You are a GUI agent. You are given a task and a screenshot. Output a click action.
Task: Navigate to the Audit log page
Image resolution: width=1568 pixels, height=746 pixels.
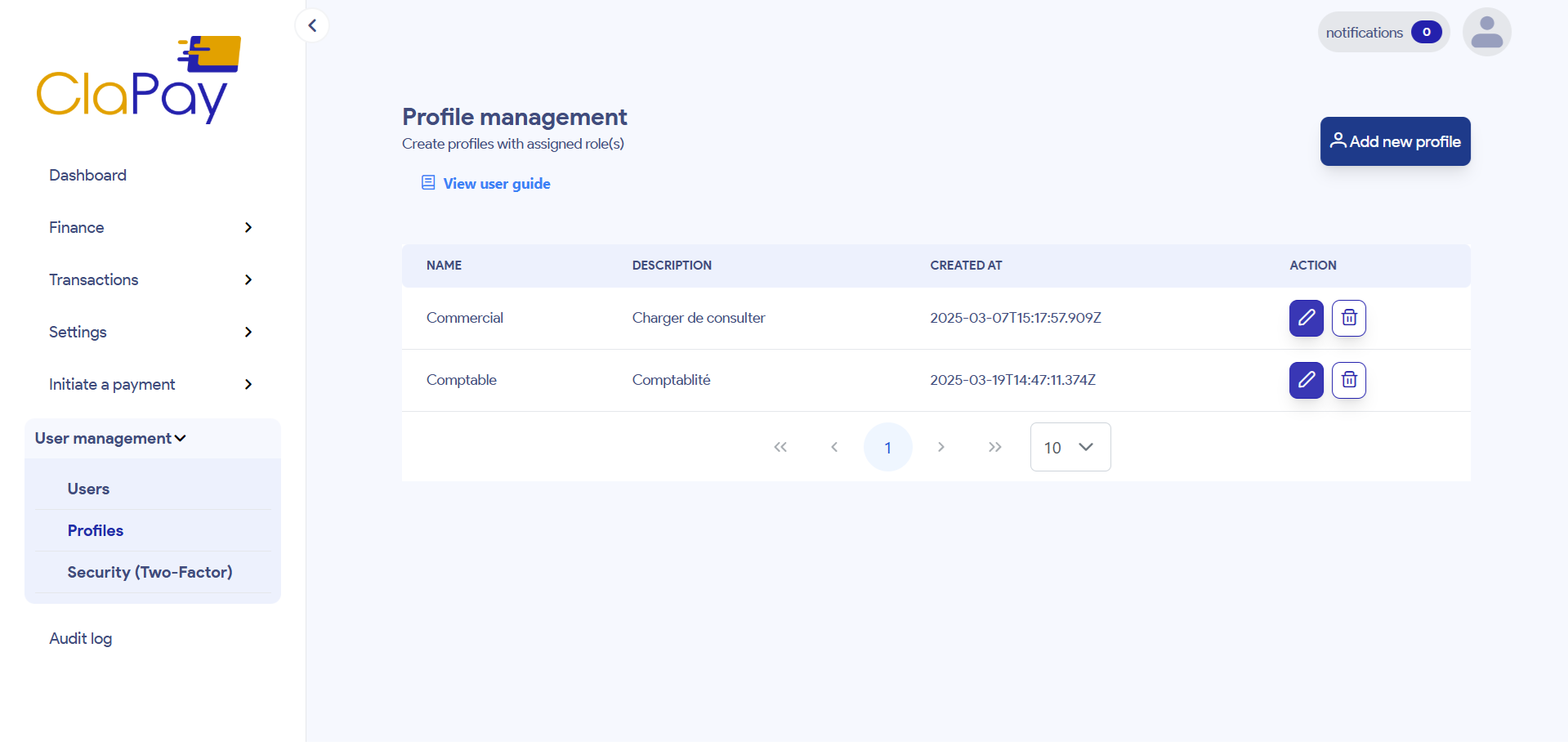click(x=81, y=638)
